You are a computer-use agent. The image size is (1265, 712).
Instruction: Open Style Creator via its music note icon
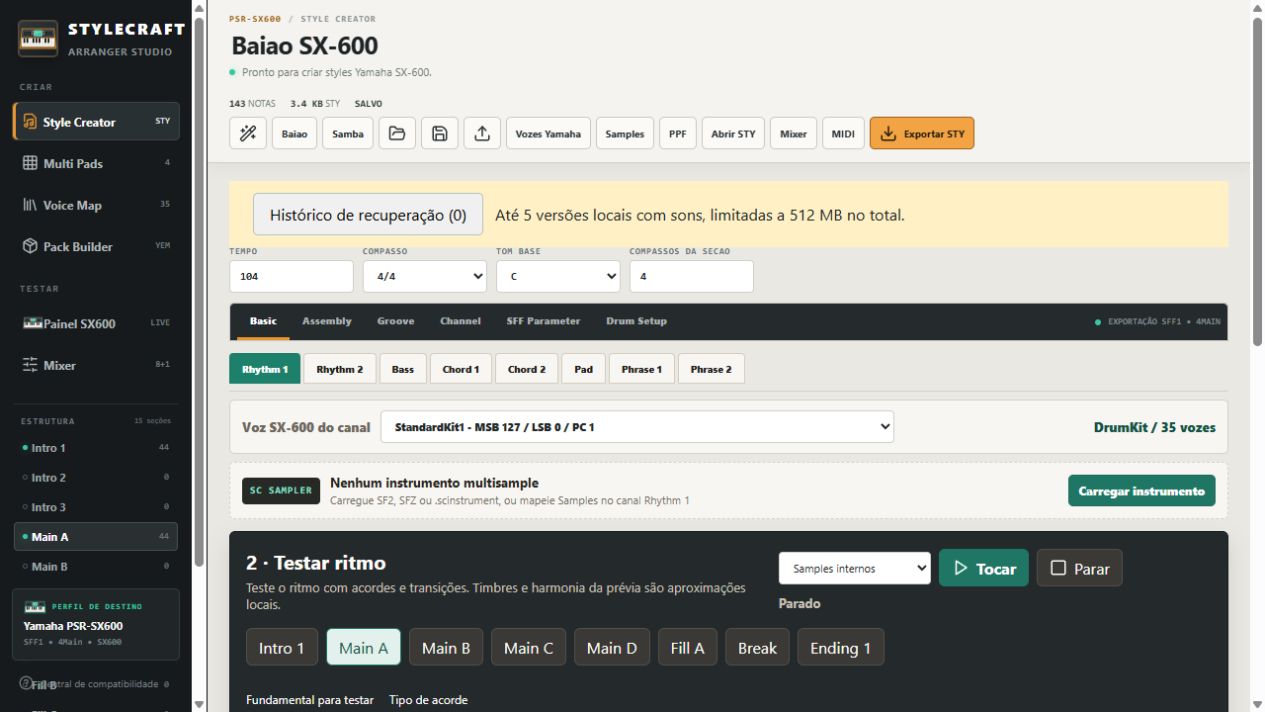[30, 122]
